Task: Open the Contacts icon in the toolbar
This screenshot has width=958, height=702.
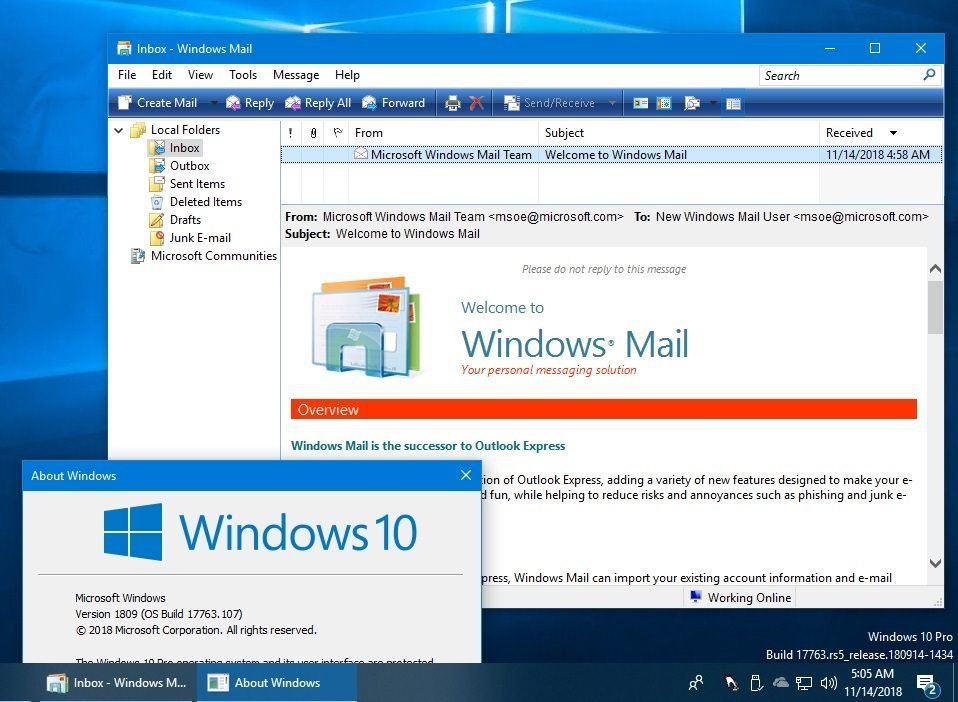Action: (640, 103)
